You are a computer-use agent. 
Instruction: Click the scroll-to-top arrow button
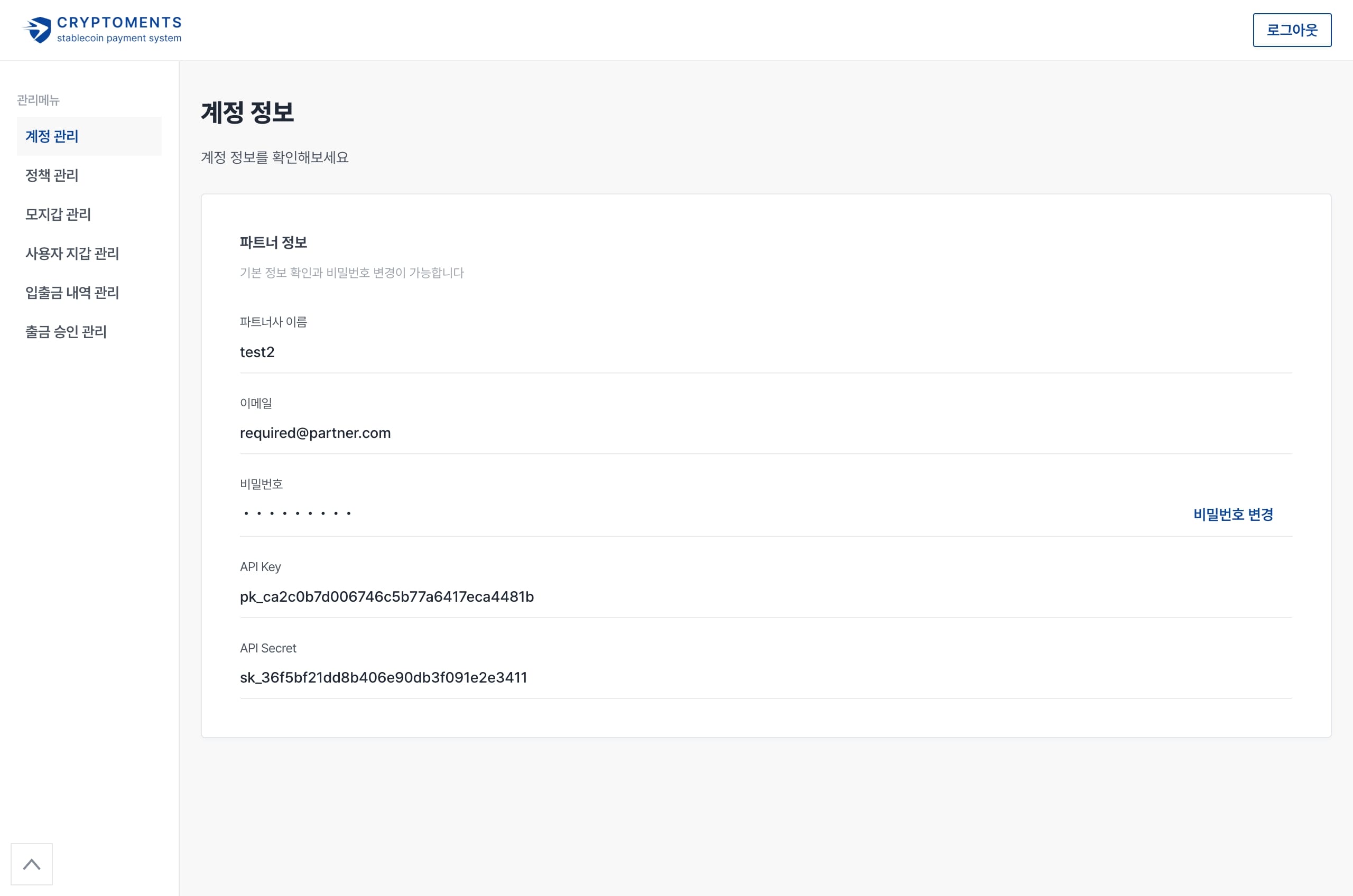coord(31,864)
